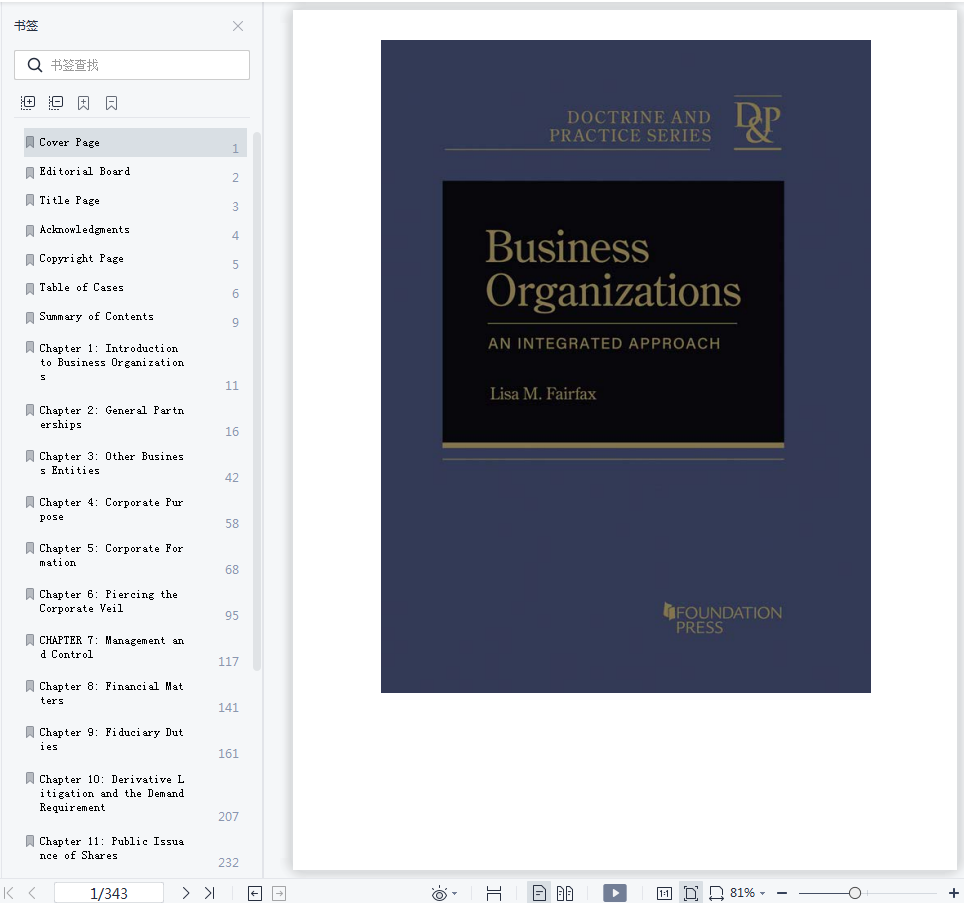Select Chapter 11 Public Issuance of Shares
The image size is (964, 903).
click(135, 849)
